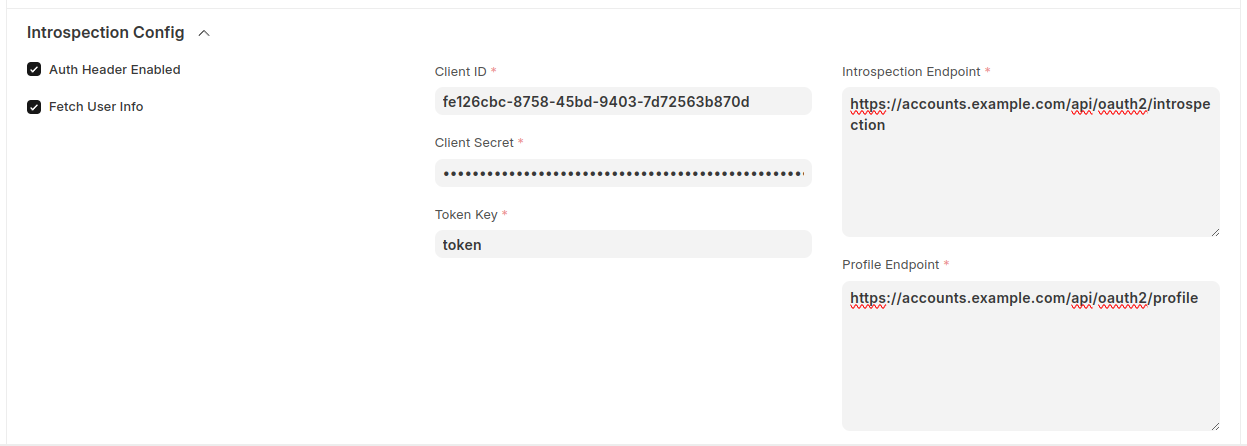Image resolution: width=1247 pixels, height=446 pixels.
Task: Click the Auth Header Enabled label text
Action: (114, 70)
